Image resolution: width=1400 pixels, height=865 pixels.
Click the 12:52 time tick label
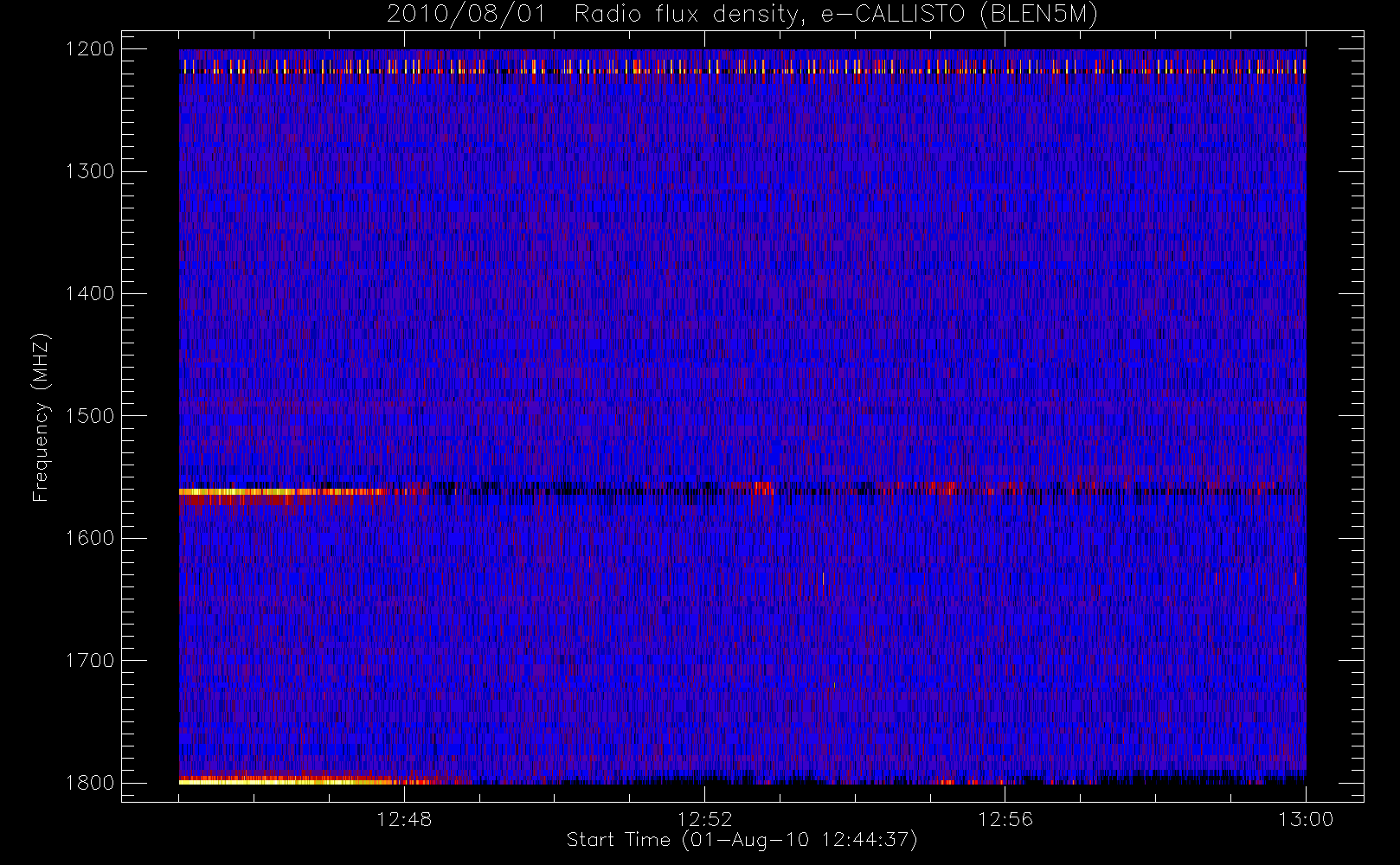(x=704, y=819)
